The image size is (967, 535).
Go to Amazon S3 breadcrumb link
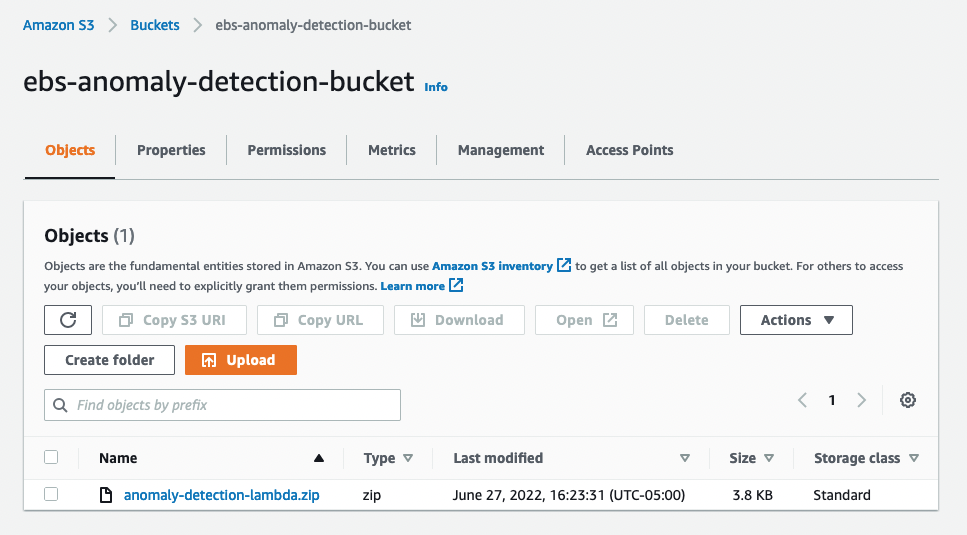59,25
